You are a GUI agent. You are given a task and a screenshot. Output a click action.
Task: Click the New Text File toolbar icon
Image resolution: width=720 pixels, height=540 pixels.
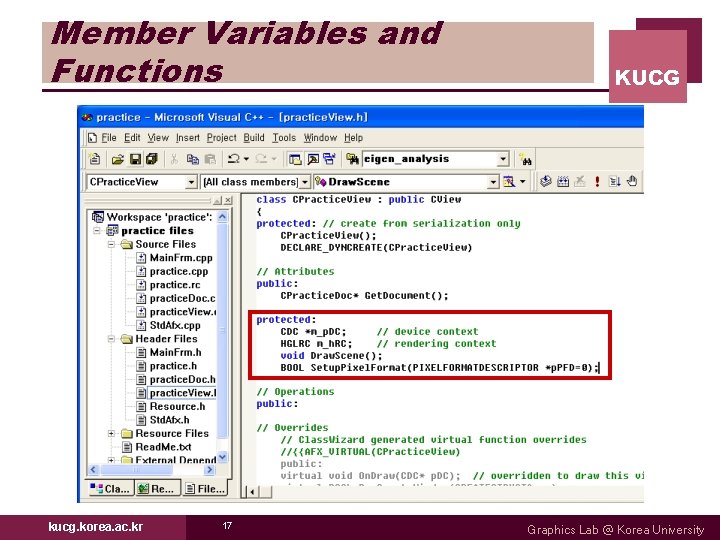[95, 159]
